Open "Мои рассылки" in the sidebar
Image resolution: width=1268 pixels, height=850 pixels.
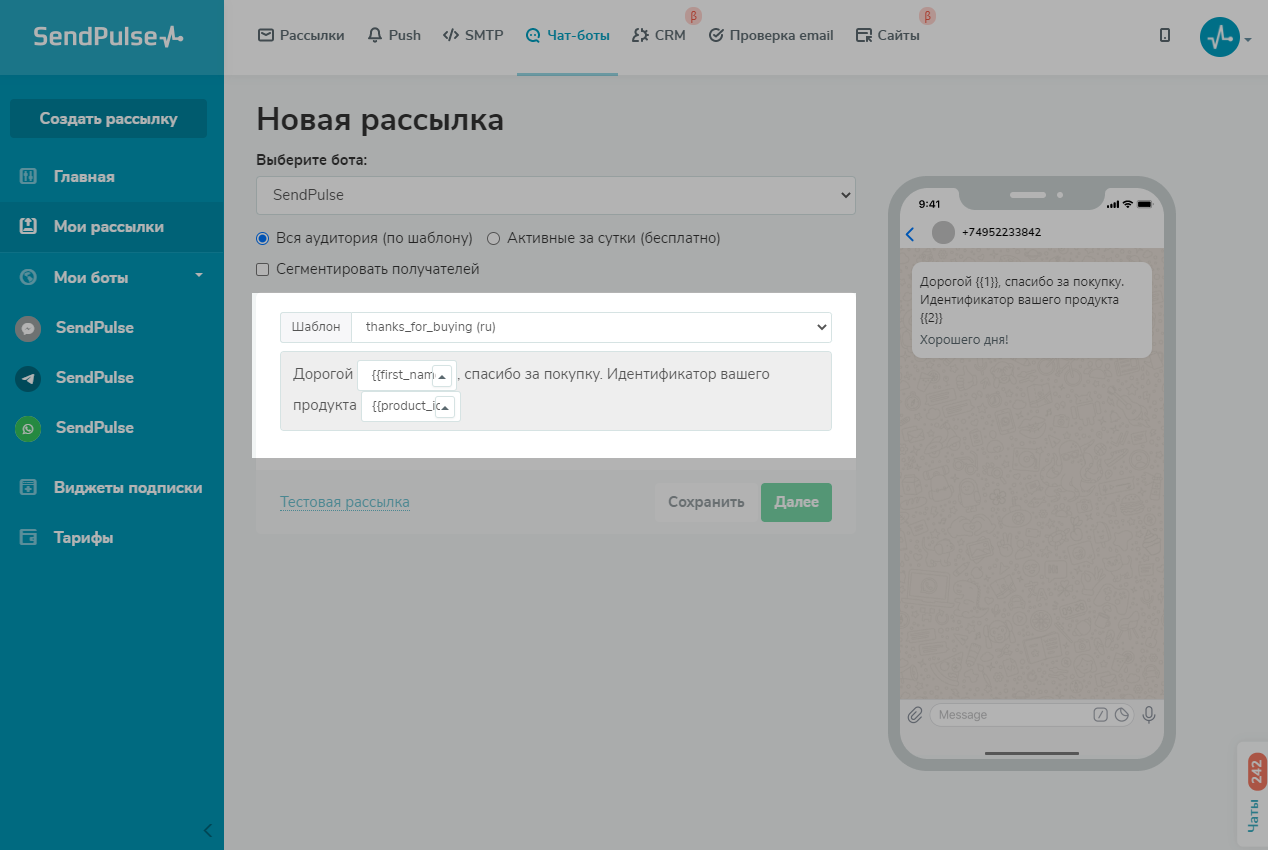click(108, 227)
